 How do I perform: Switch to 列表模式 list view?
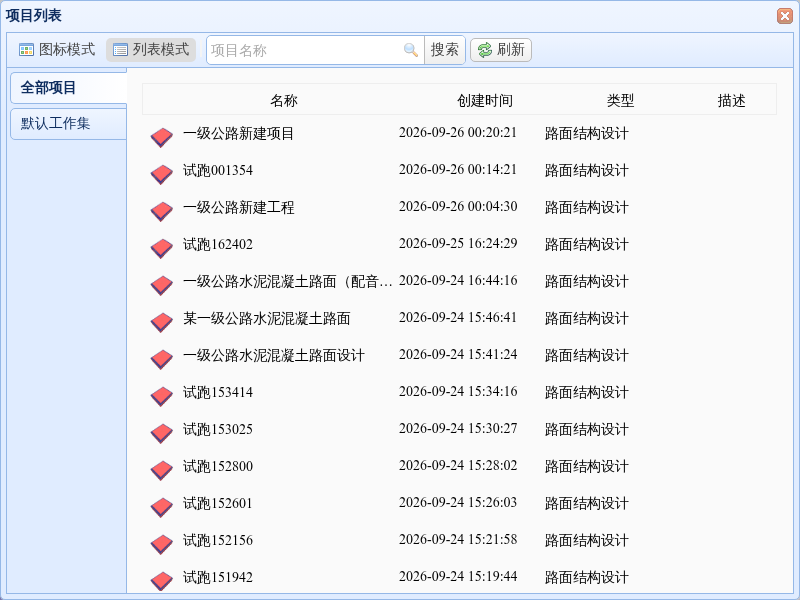tap(151, 49)
